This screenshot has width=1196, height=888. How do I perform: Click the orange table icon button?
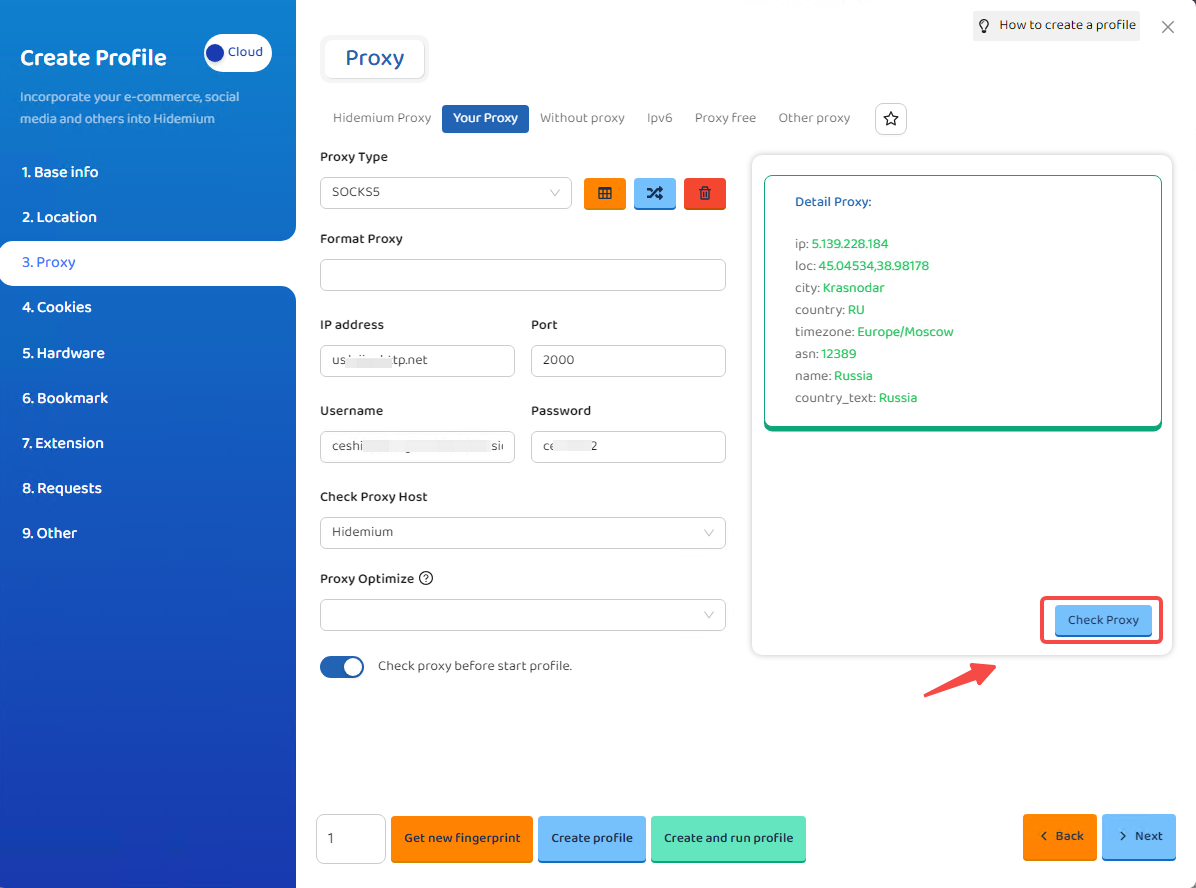tap(604, 193)
